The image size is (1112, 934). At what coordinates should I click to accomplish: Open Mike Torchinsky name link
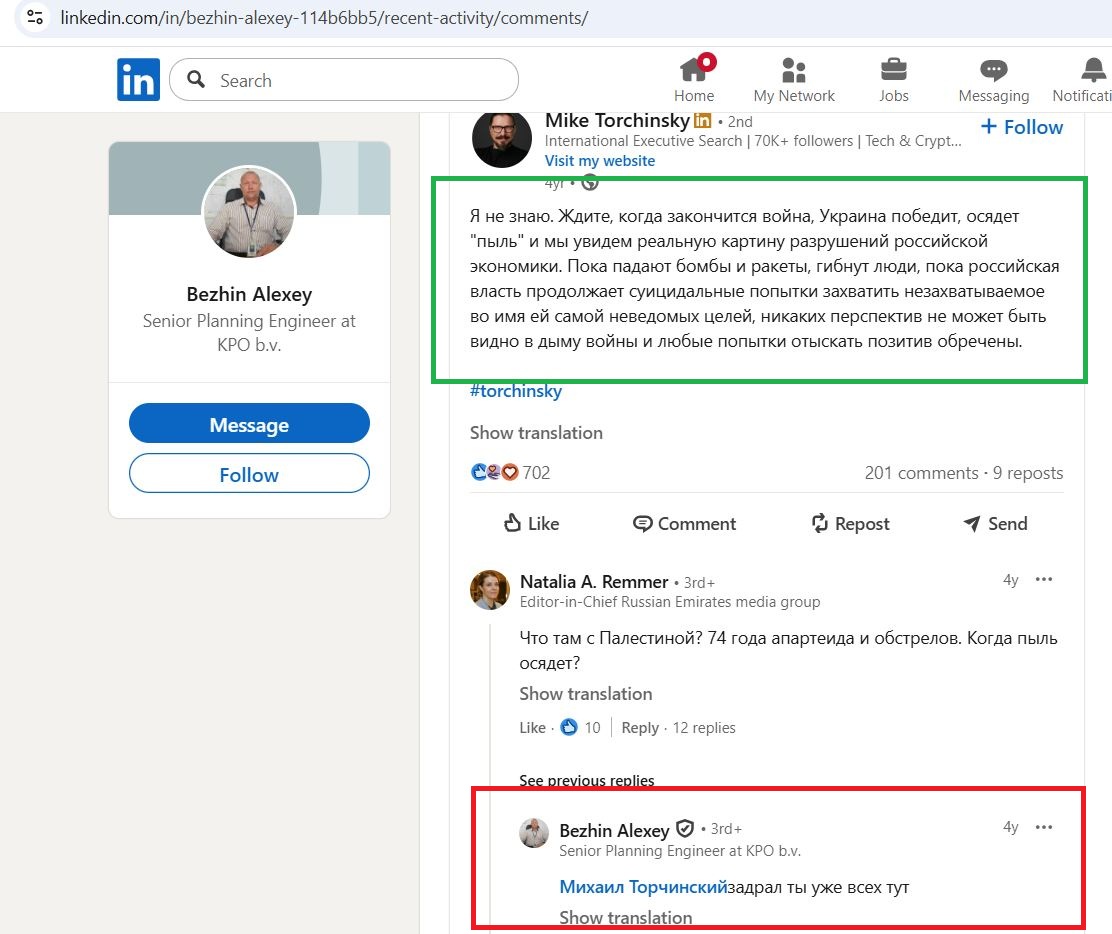click(x=617, y=121)
